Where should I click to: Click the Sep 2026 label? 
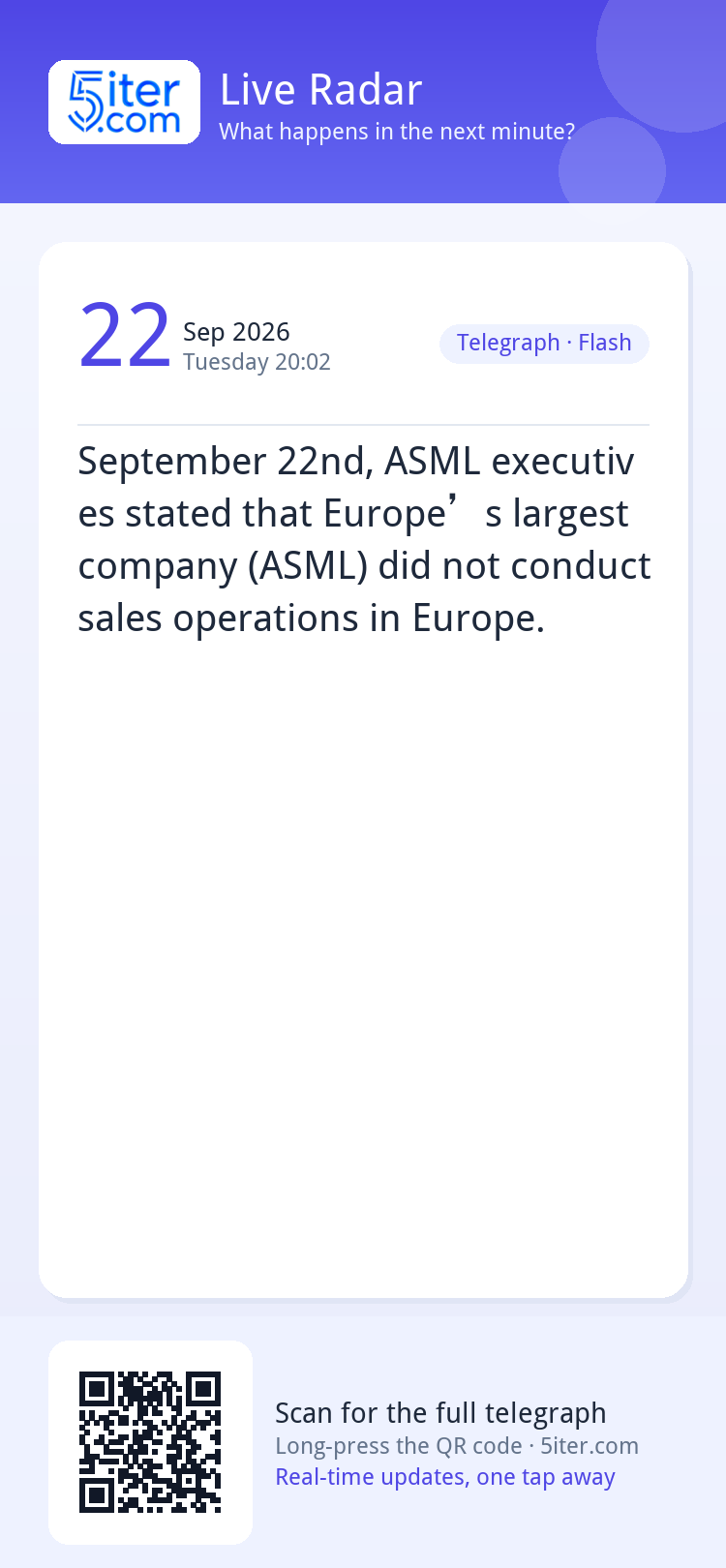pos(236,332)
